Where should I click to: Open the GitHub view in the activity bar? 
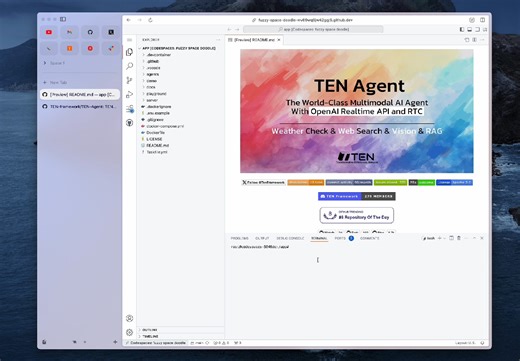pyautogui.click(x=130, y=123)
